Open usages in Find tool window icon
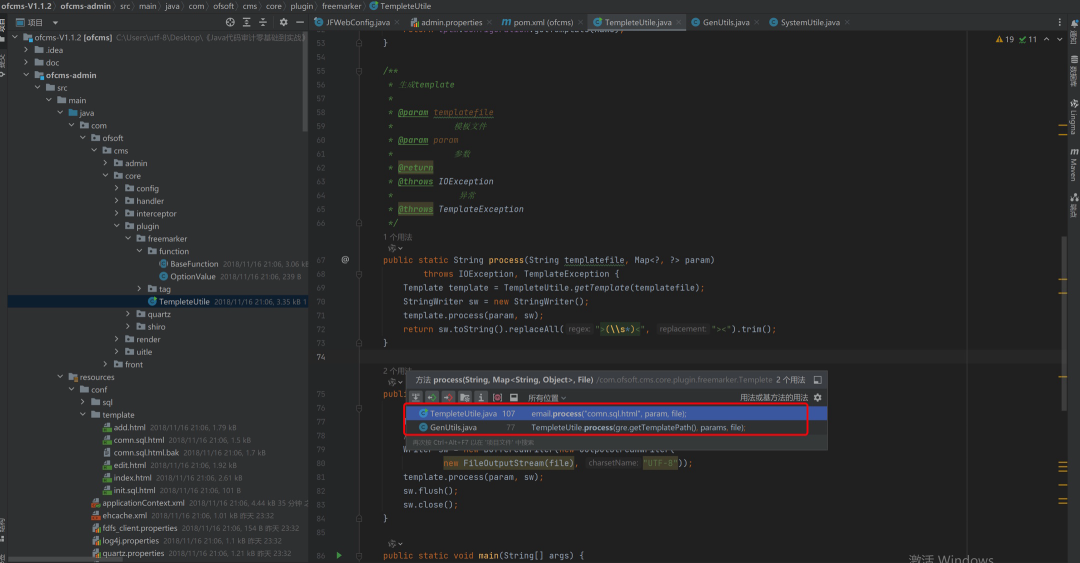The height and width of the screenshot is (563, 1080). [x=818, y=380]
